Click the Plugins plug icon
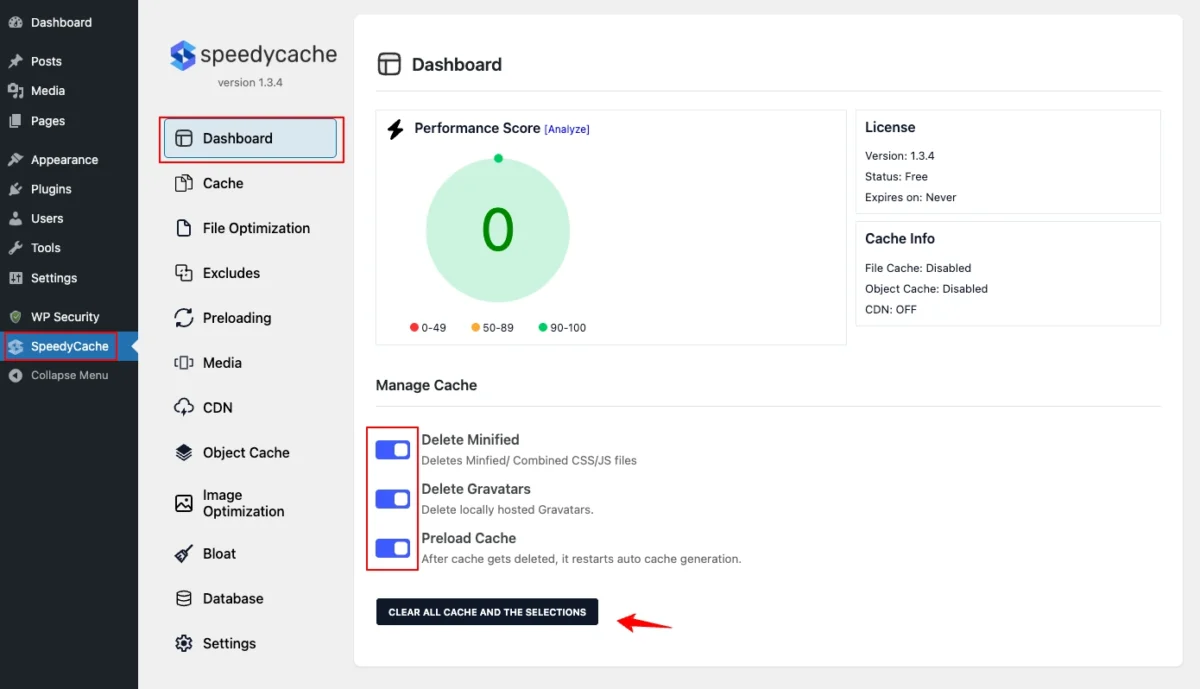The image size is (1200, 689). point(15,189)
